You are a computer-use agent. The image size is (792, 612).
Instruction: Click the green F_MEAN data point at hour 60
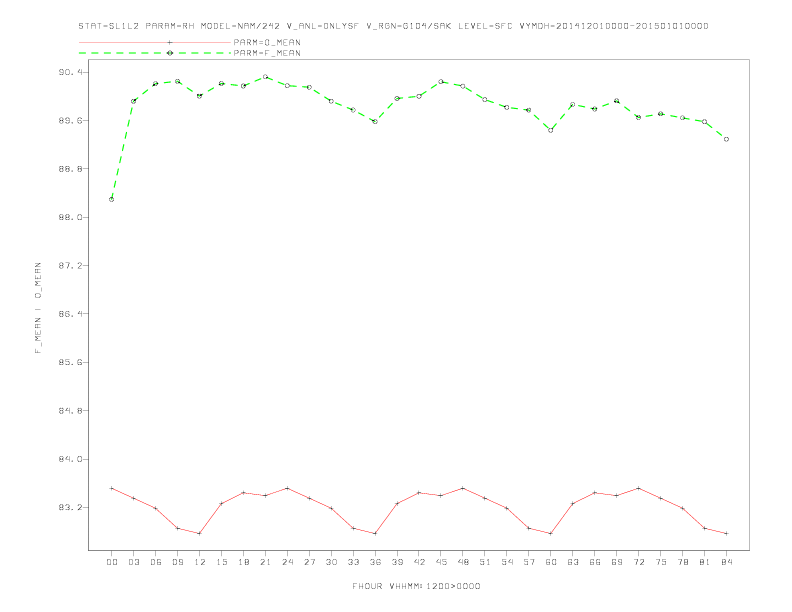click(551, 130)
